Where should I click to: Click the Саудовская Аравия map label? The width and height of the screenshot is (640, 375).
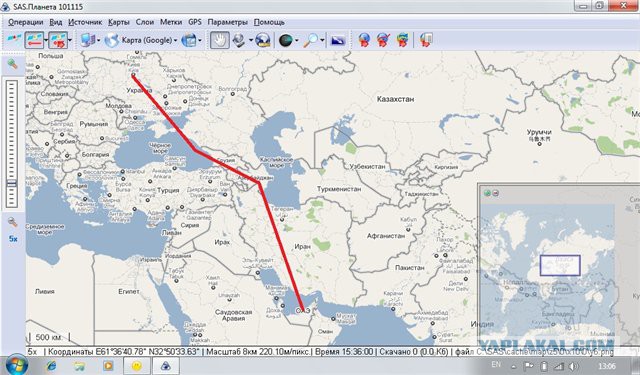233,315
